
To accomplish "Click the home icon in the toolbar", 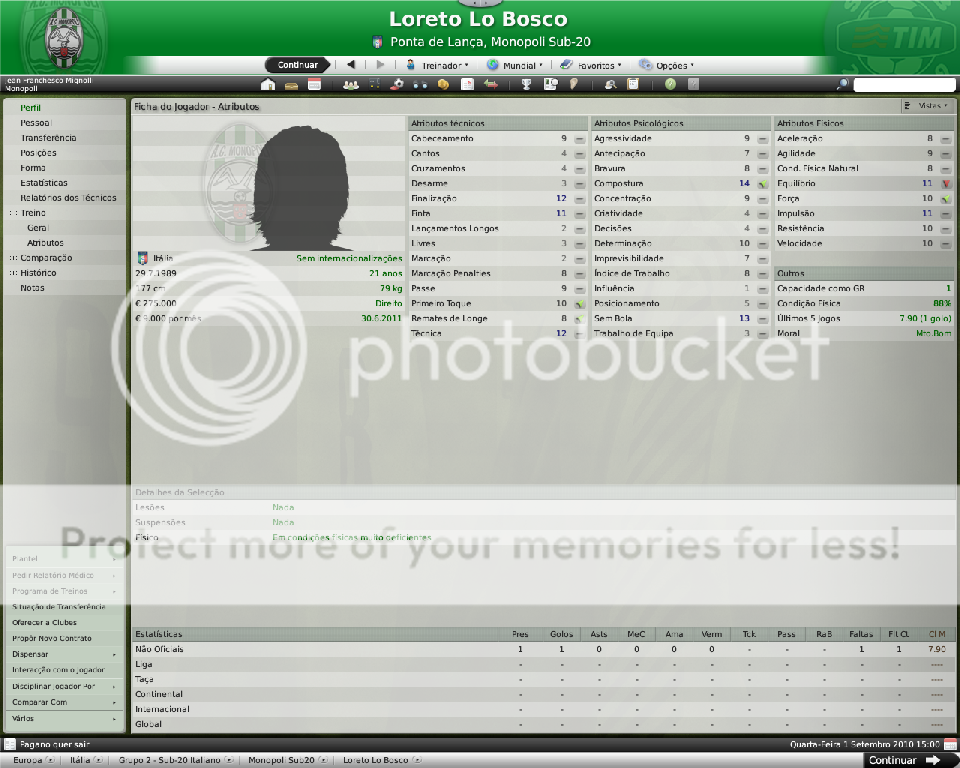I will (268, 85).
